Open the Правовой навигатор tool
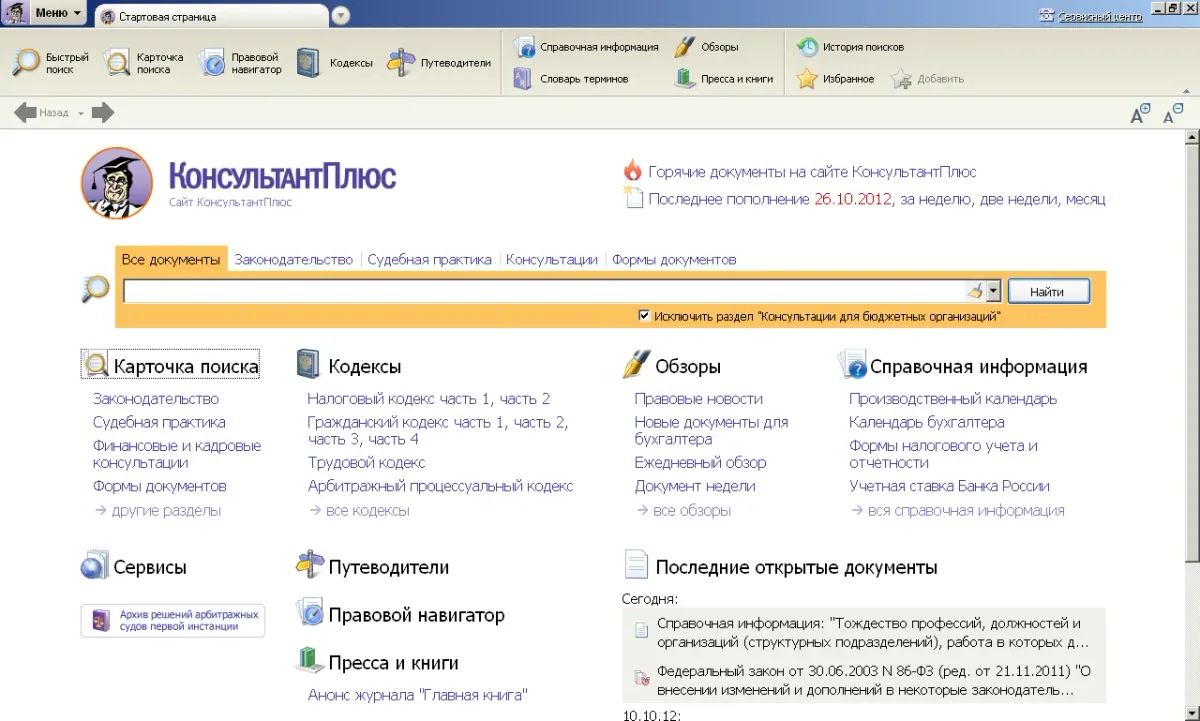 (x=240, y=60)
